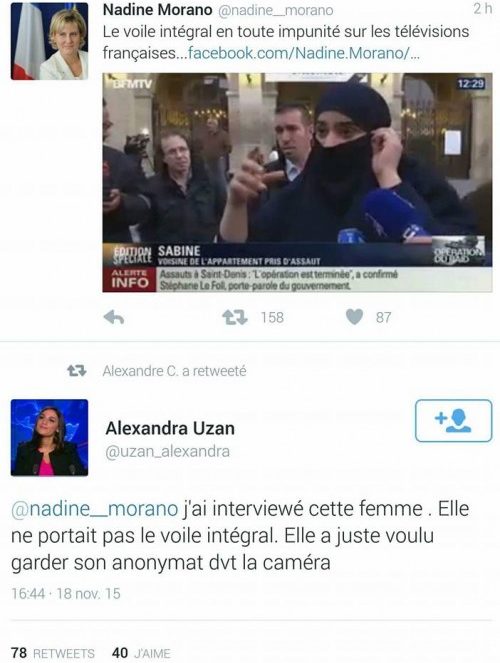500x663 pixels.
Task: Click the Nadine Morano display name
Action: tap(158, 10)
